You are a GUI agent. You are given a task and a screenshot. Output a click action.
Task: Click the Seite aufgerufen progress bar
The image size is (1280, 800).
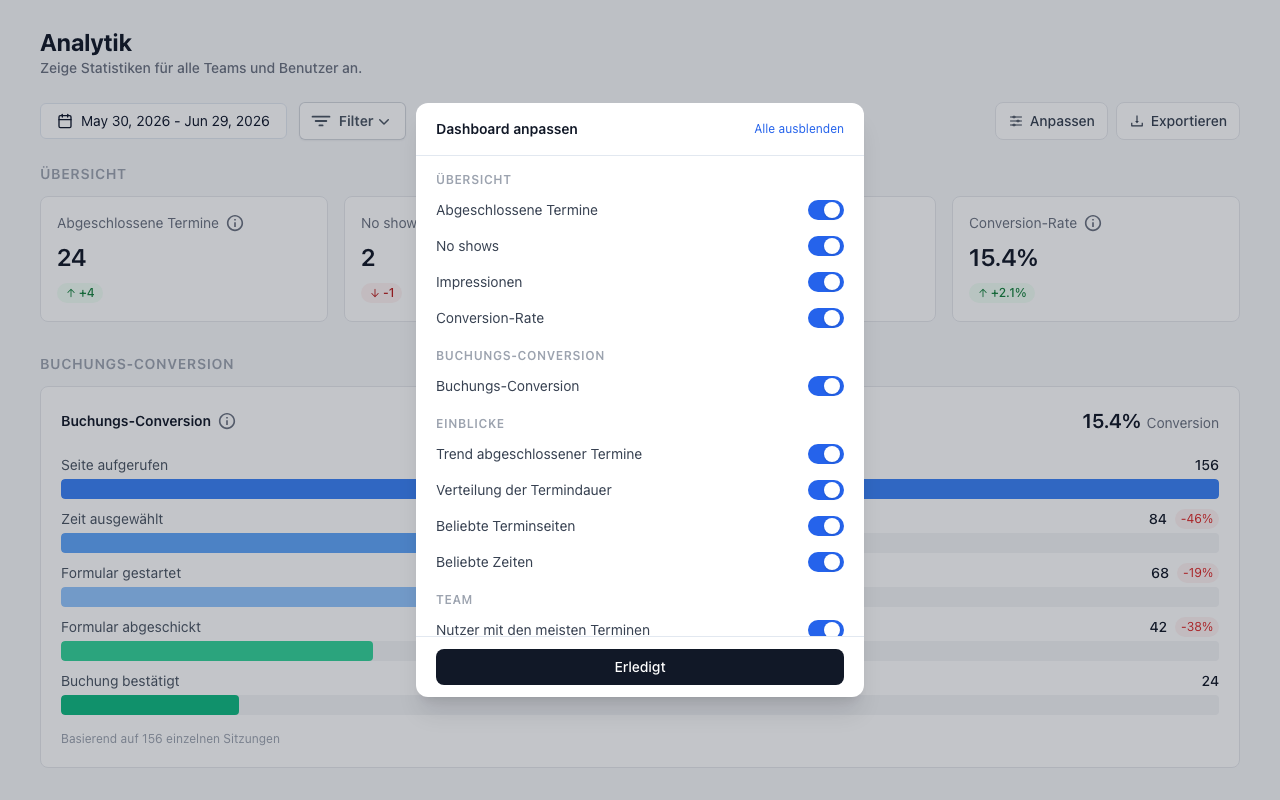[640, 489]
